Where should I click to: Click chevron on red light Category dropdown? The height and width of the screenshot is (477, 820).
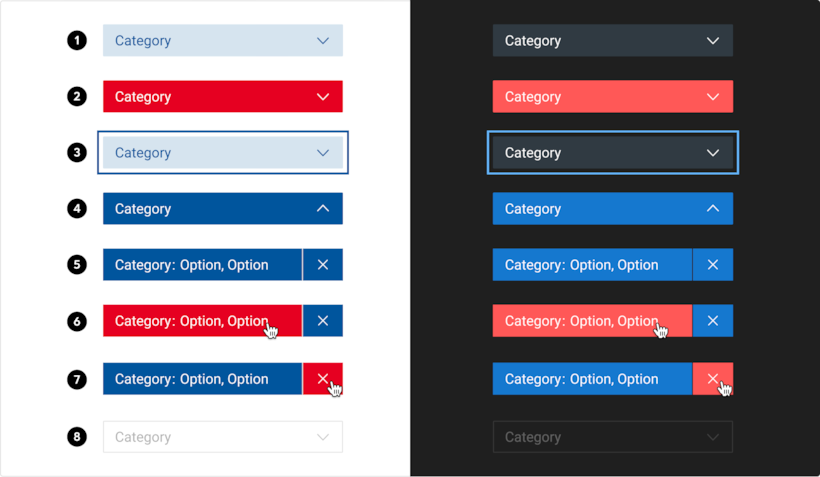pos(322,97)
